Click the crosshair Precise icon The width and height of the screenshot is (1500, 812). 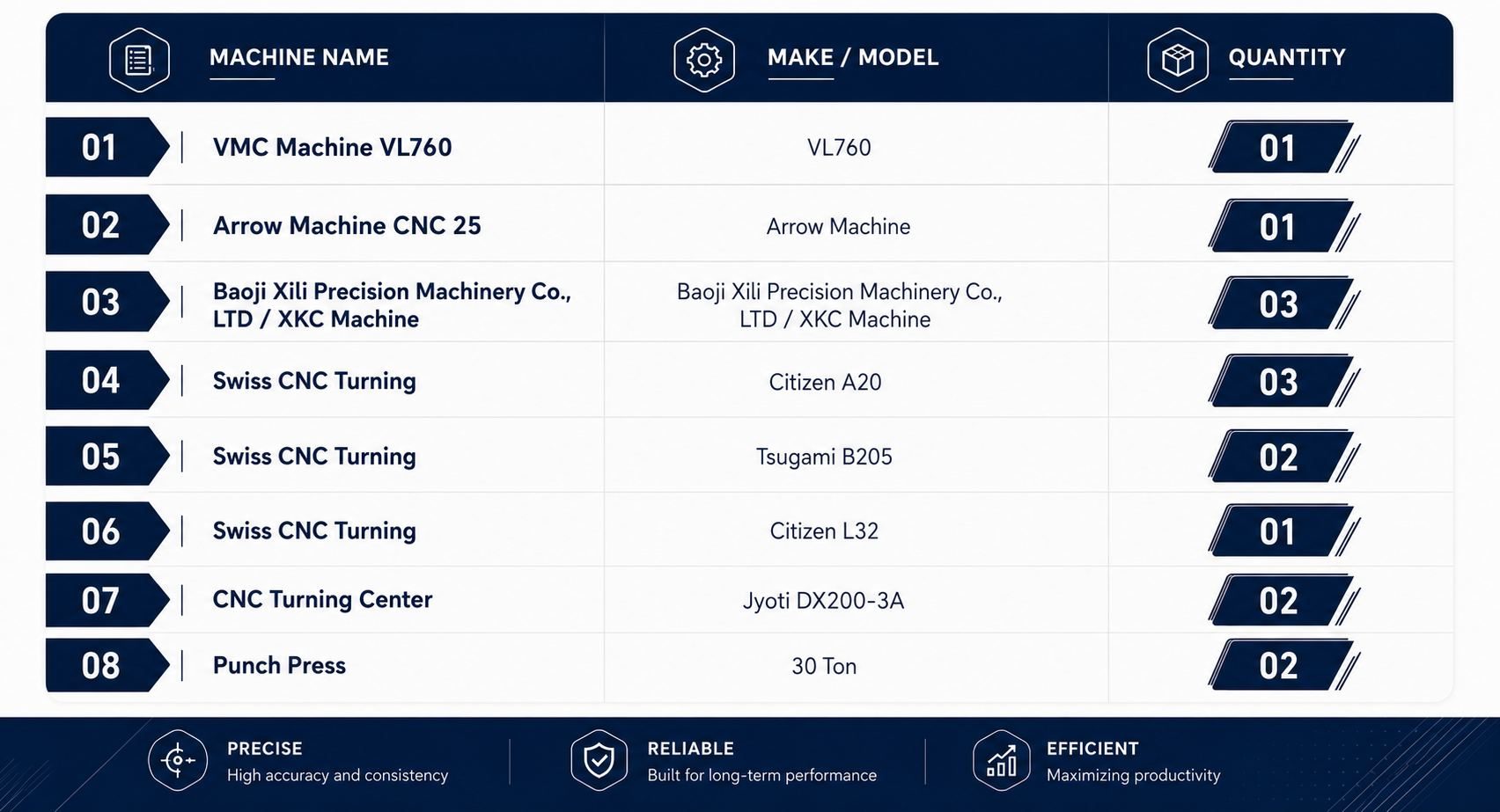[x=179, y=760]
